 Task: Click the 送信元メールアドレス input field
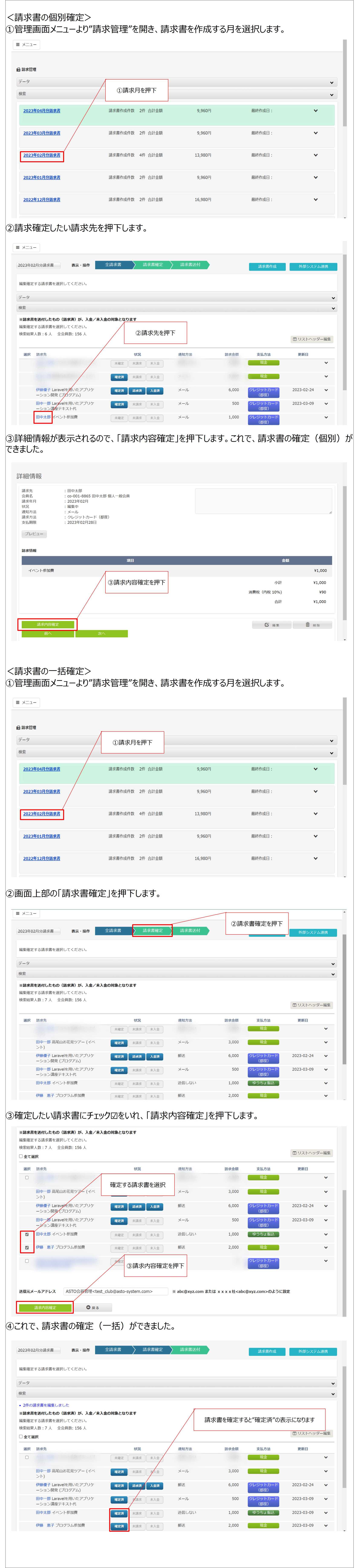pyautogui.click(x=116, y=1291)
